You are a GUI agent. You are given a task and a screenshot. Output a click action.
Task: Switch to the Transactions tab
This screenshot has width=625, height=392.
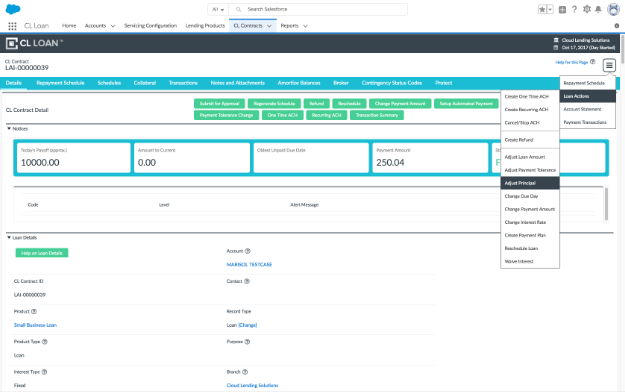pyautogui.click(x=183, y=83)
